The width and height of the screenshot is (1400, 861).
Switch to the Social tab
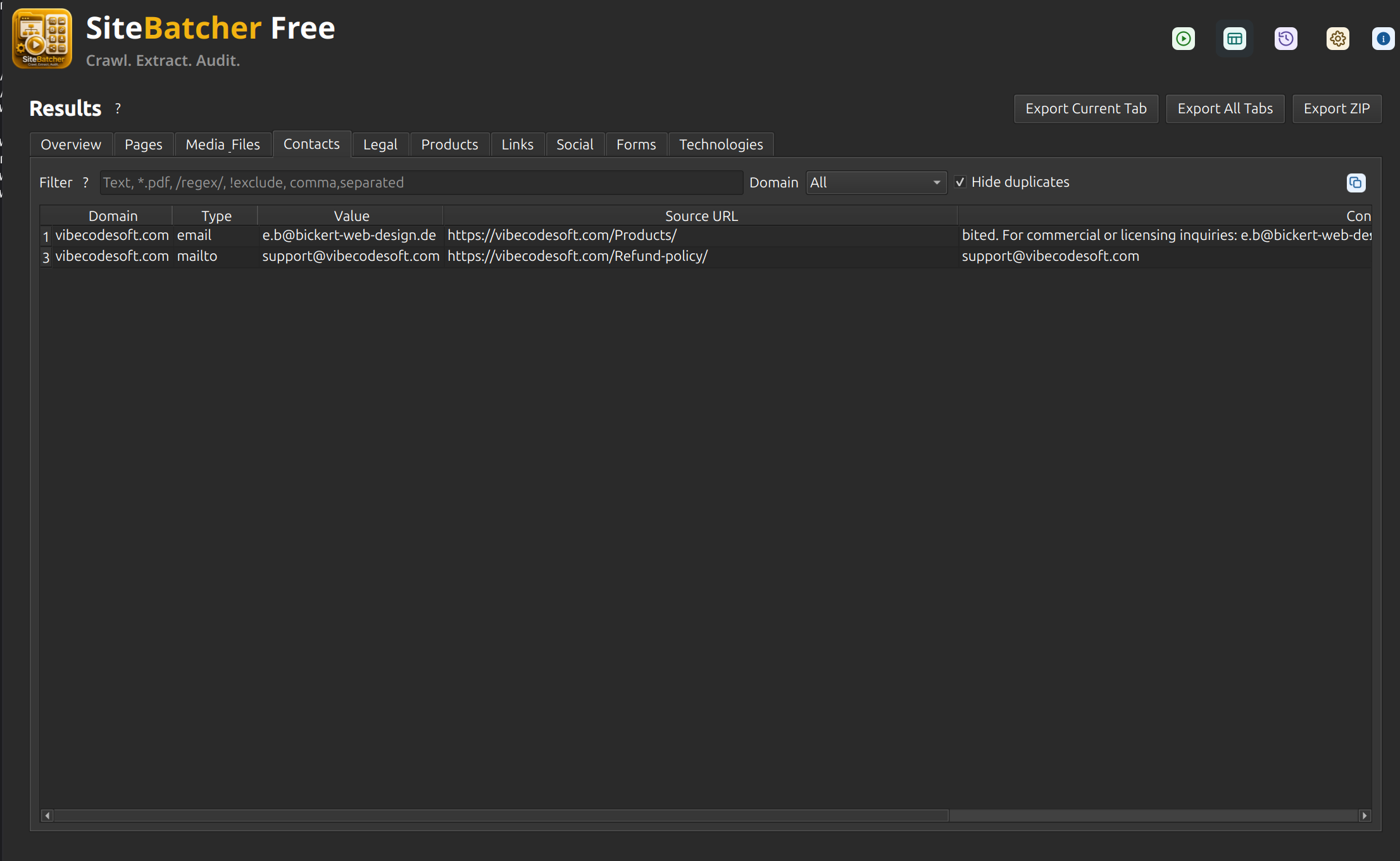click(x=575, y=144)
